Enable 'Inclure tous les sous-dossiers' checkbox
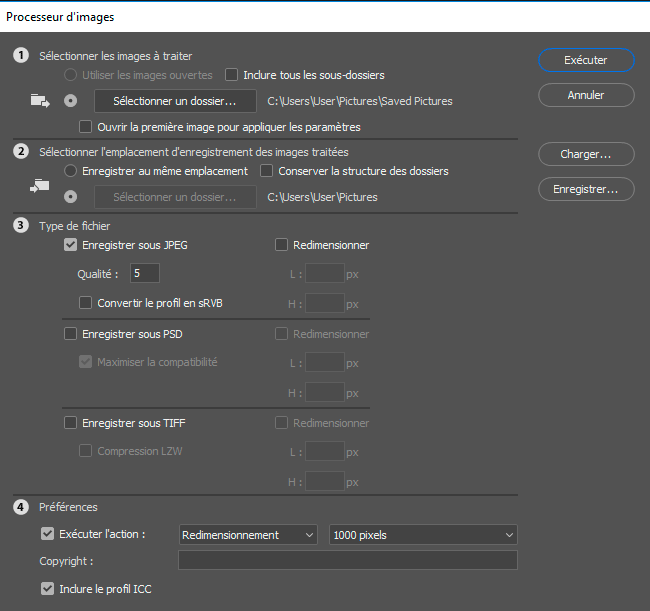This screenshot has width=650, height=611. click(x=232, y=75)
